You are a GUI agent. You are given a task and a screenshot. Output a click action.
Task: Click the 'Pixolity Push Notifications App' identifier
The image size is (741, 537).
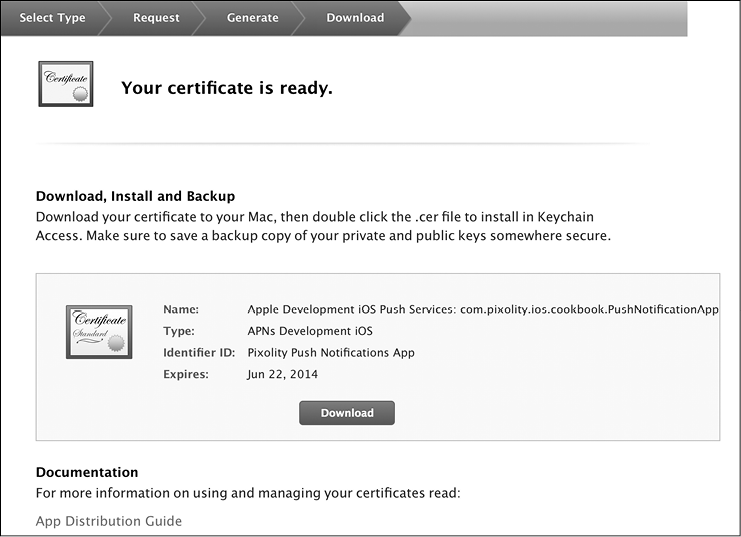coord(330,353)
